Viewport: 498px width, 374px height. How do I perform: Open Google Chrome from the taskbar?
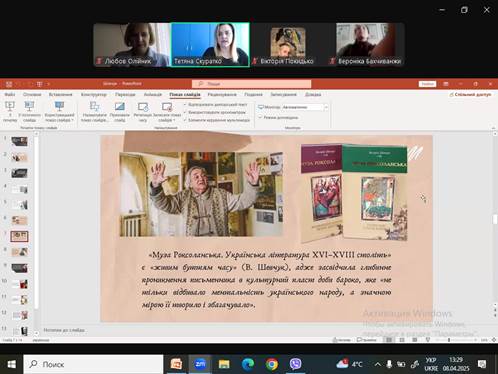(272, 364)
